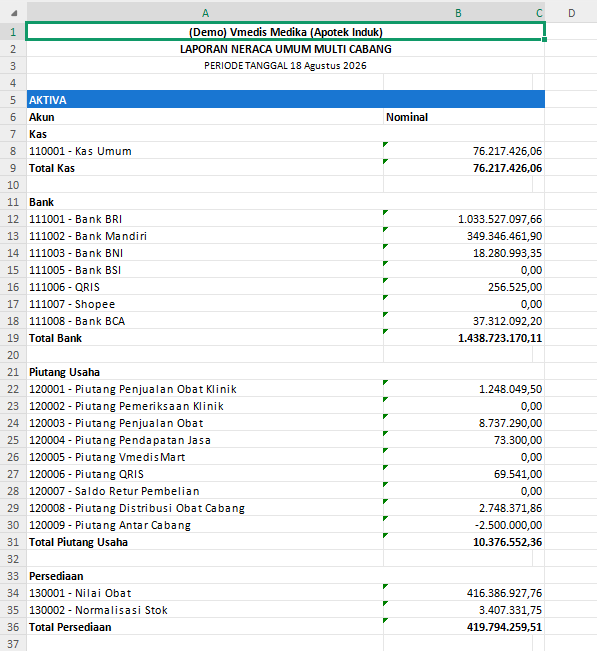Select the Bank BRI nominal value
The width and height of the screenshot is (597, 651).
tap(463, 219)
